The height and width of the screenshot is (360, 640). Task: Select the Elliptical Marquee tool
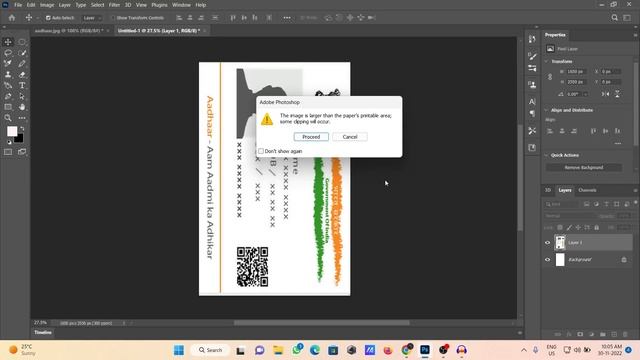point(22,42)
